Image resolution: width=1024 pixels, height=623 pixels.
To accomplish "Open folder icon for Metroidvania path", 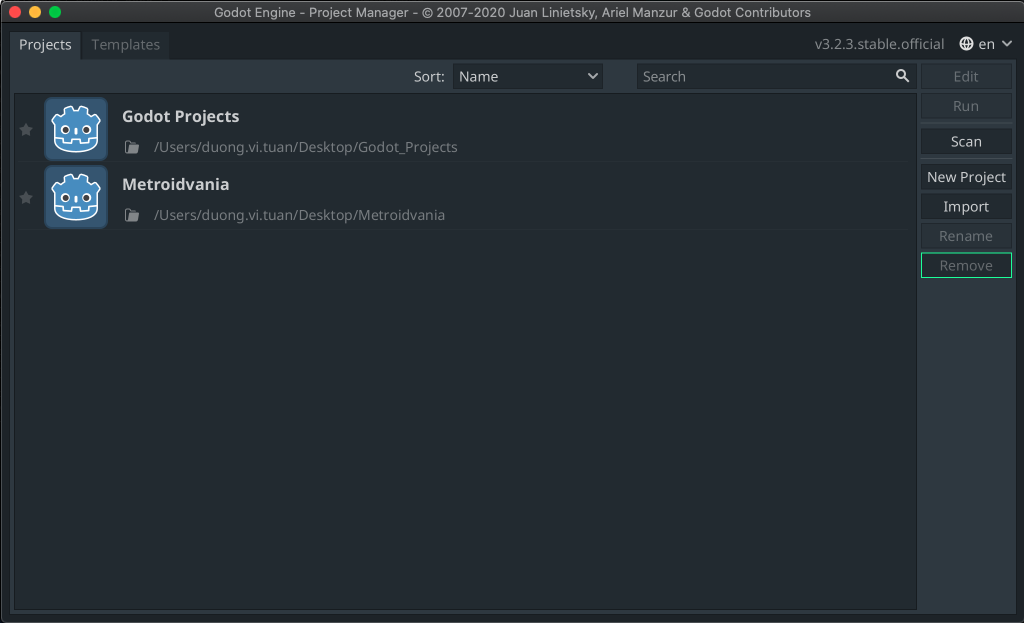I will (132, 215).
